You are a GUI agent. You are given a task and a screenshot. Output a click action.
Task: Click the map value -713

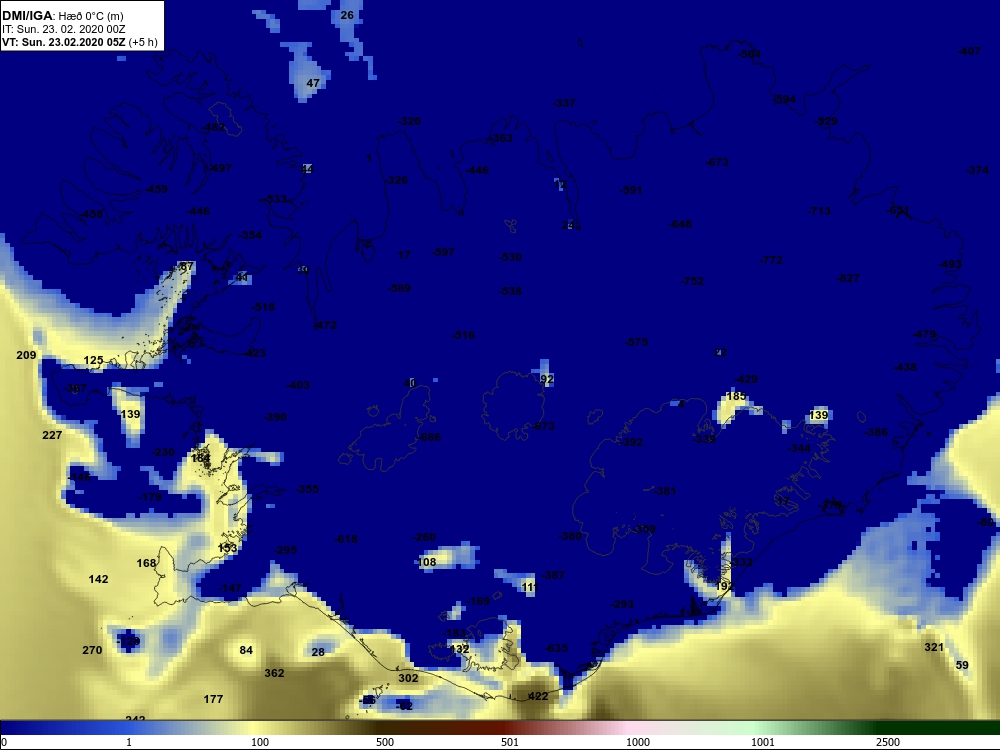(820, 210)
